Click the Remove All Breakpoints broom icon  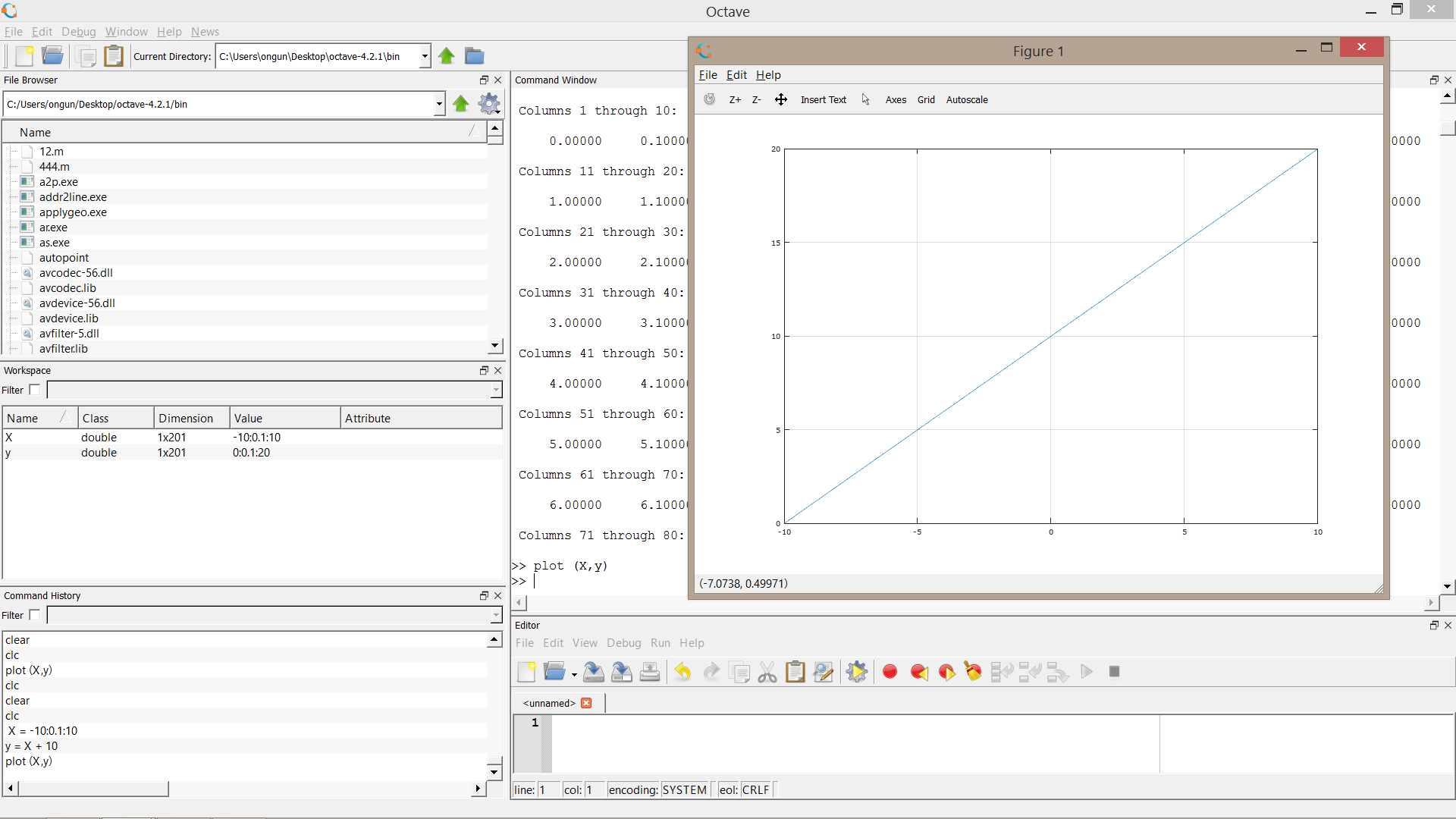[973, 672]
